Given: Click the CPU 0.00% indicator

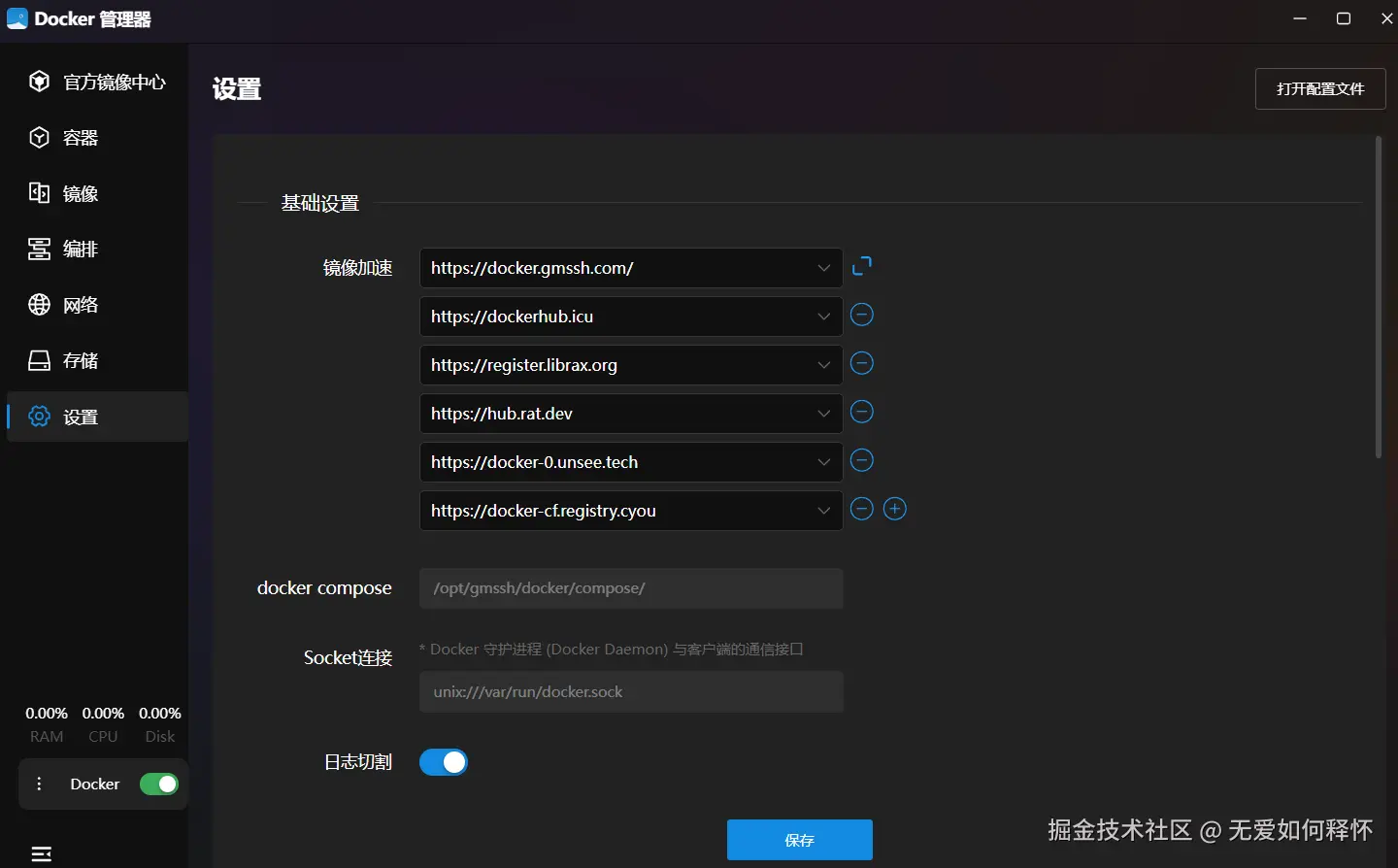Looking at the screenshot, I should [x=103, y=724].
